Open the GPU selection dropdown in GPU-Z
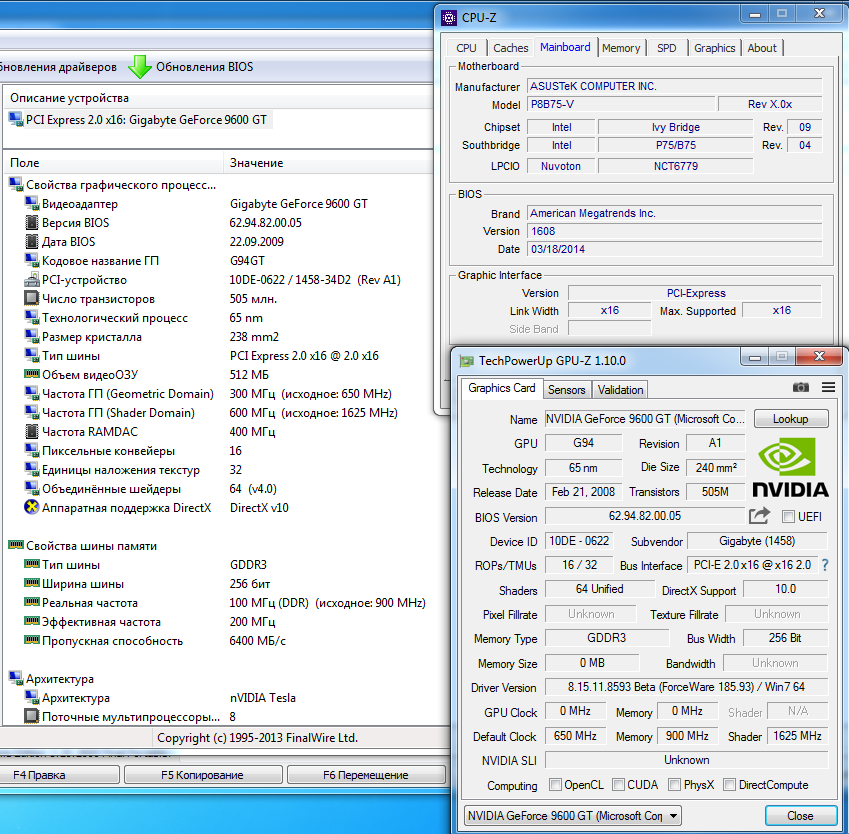 572,816
